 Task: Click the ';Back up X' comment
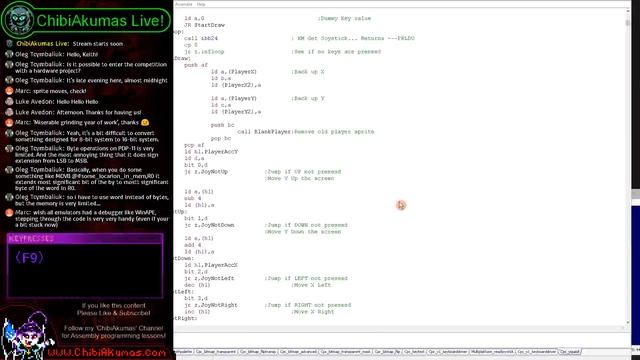pos(308,72)
